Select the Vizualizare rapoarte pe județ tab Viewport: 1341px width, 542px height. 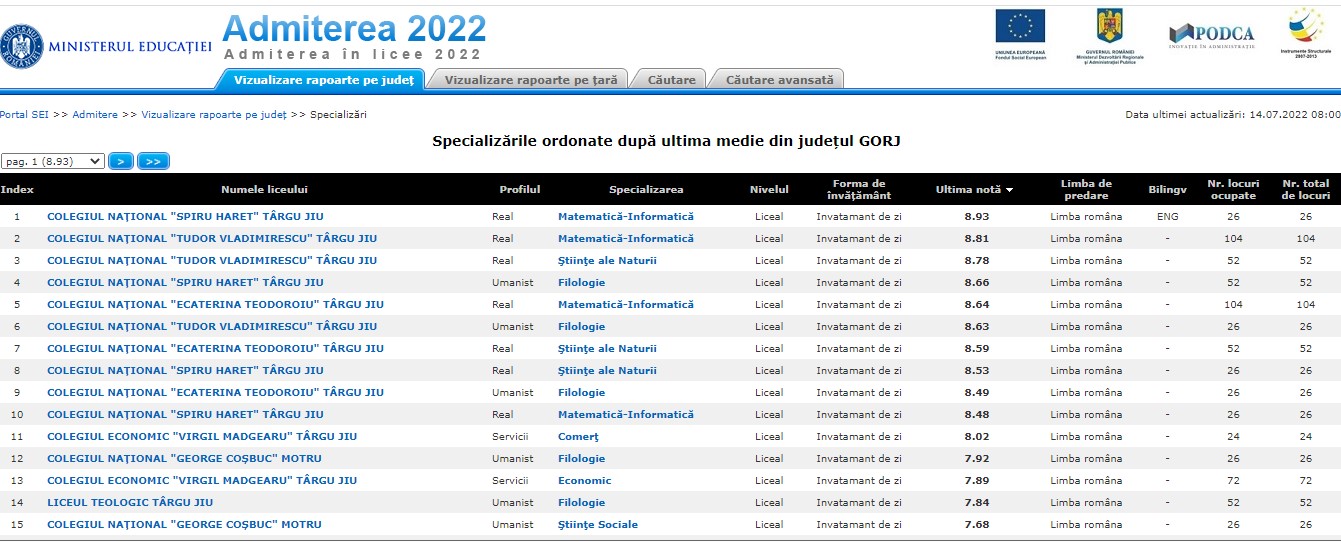pyautogui.click(x=323, y=80)
